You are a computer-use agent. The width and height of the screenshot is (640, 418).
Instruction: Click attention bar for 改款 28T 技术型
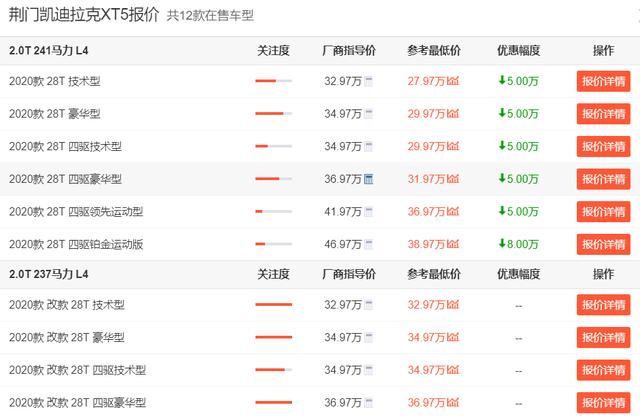[x=273, y=305]
